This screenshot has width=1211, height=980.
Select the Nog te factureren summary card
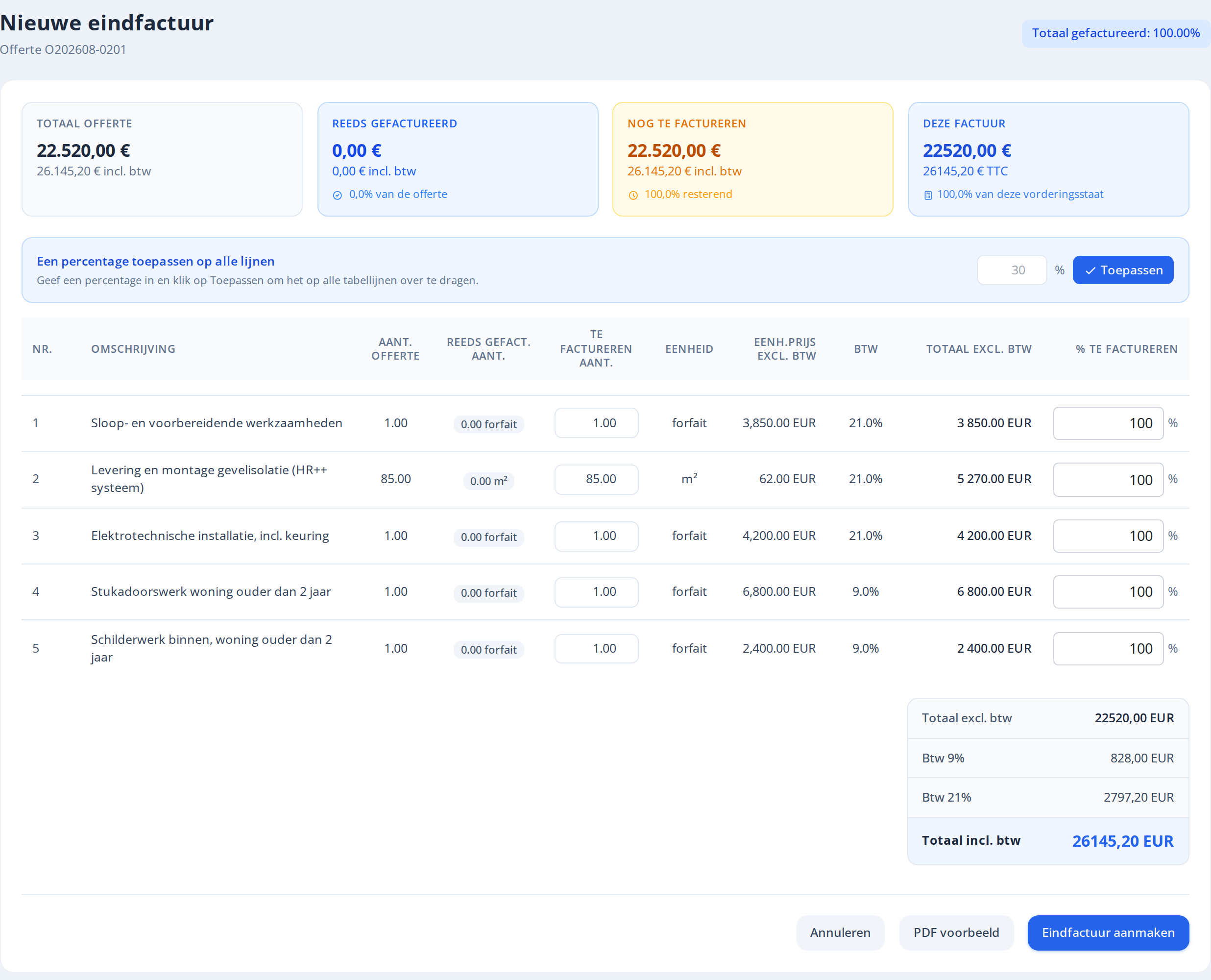coord(753,159)
